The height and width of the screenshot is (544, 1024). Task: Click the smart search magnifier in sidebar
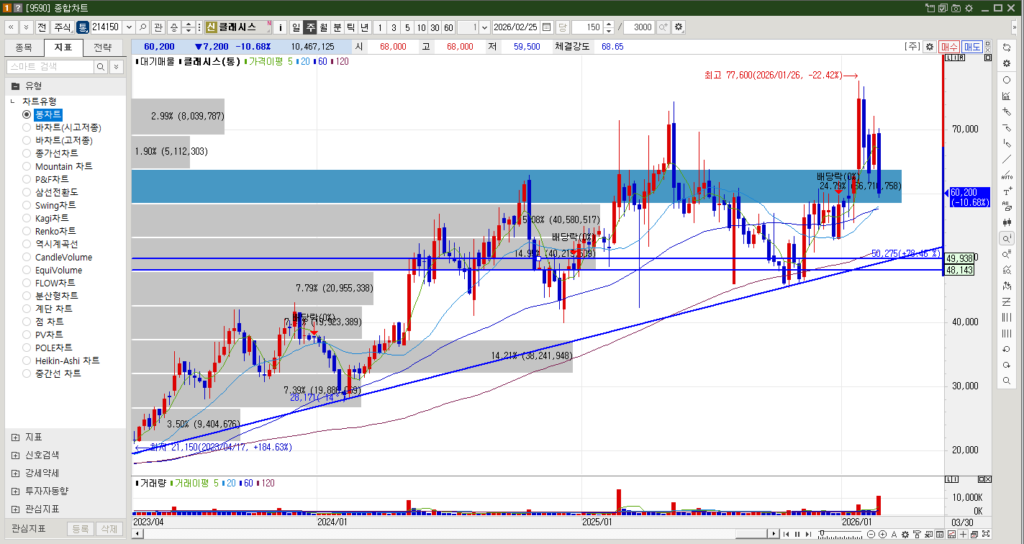click(x=102, y=66)
